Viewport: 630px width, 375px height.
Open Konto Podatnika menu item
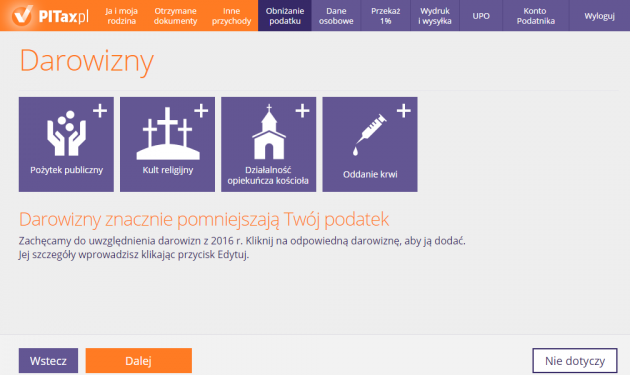point(536,16)
